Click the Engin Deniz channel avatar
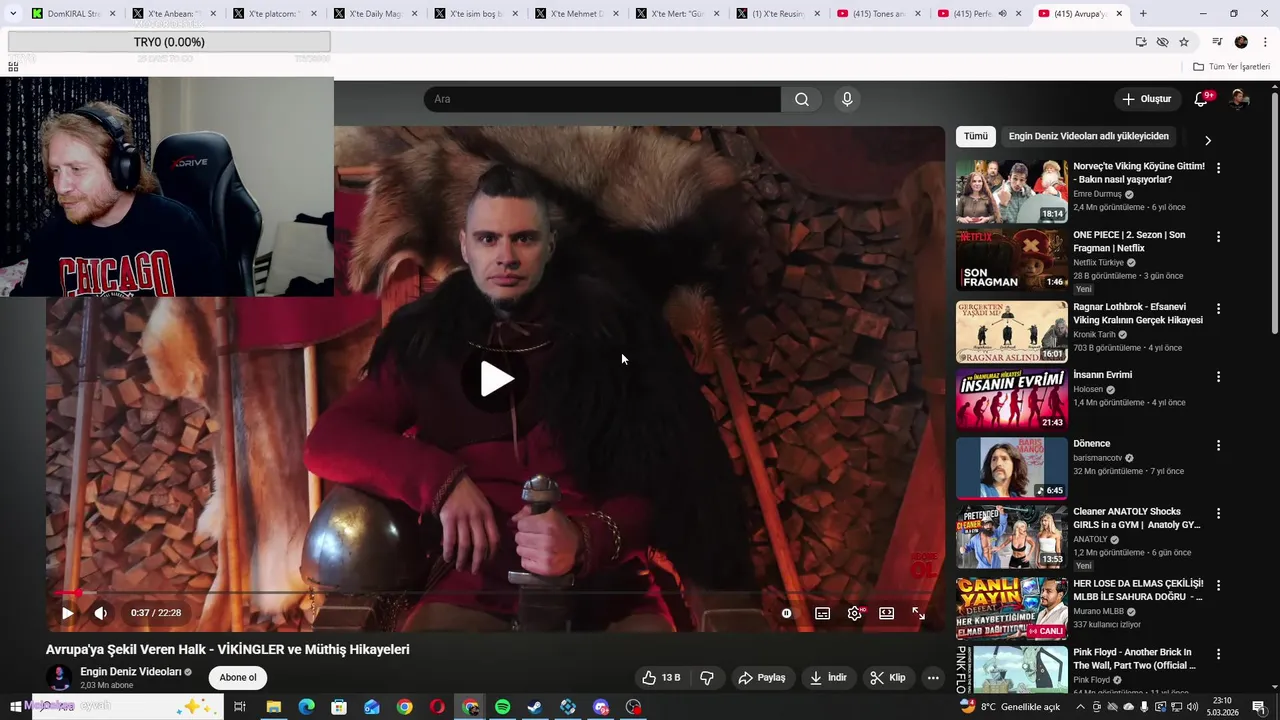 pyautogui.click(x=59, y=677)
